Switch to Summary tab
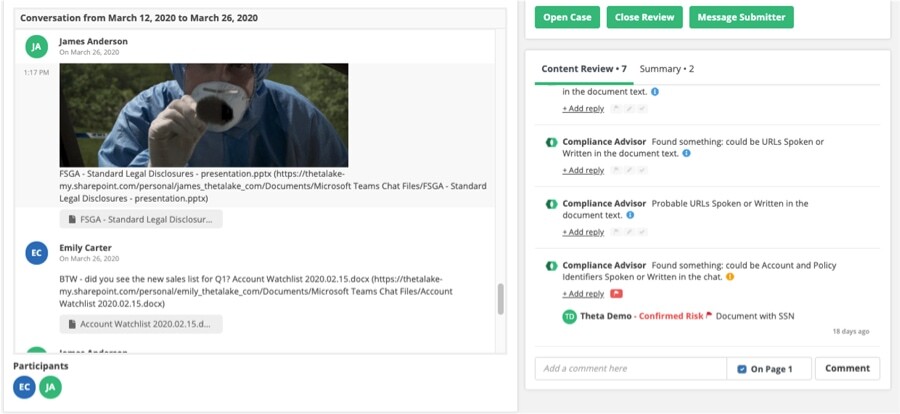900x414 pixels. tap(667, 69)
